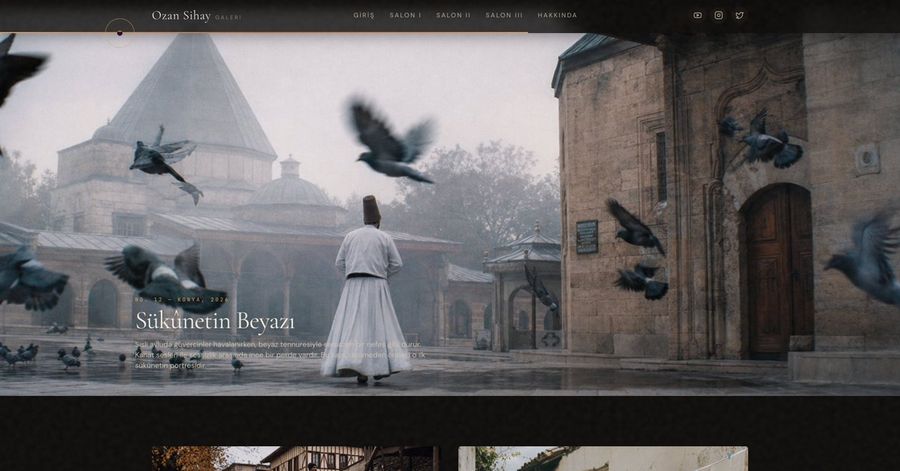Open the YouTube channel icon
The height and width of the screenshot is (471, 900).
[697, 15]
